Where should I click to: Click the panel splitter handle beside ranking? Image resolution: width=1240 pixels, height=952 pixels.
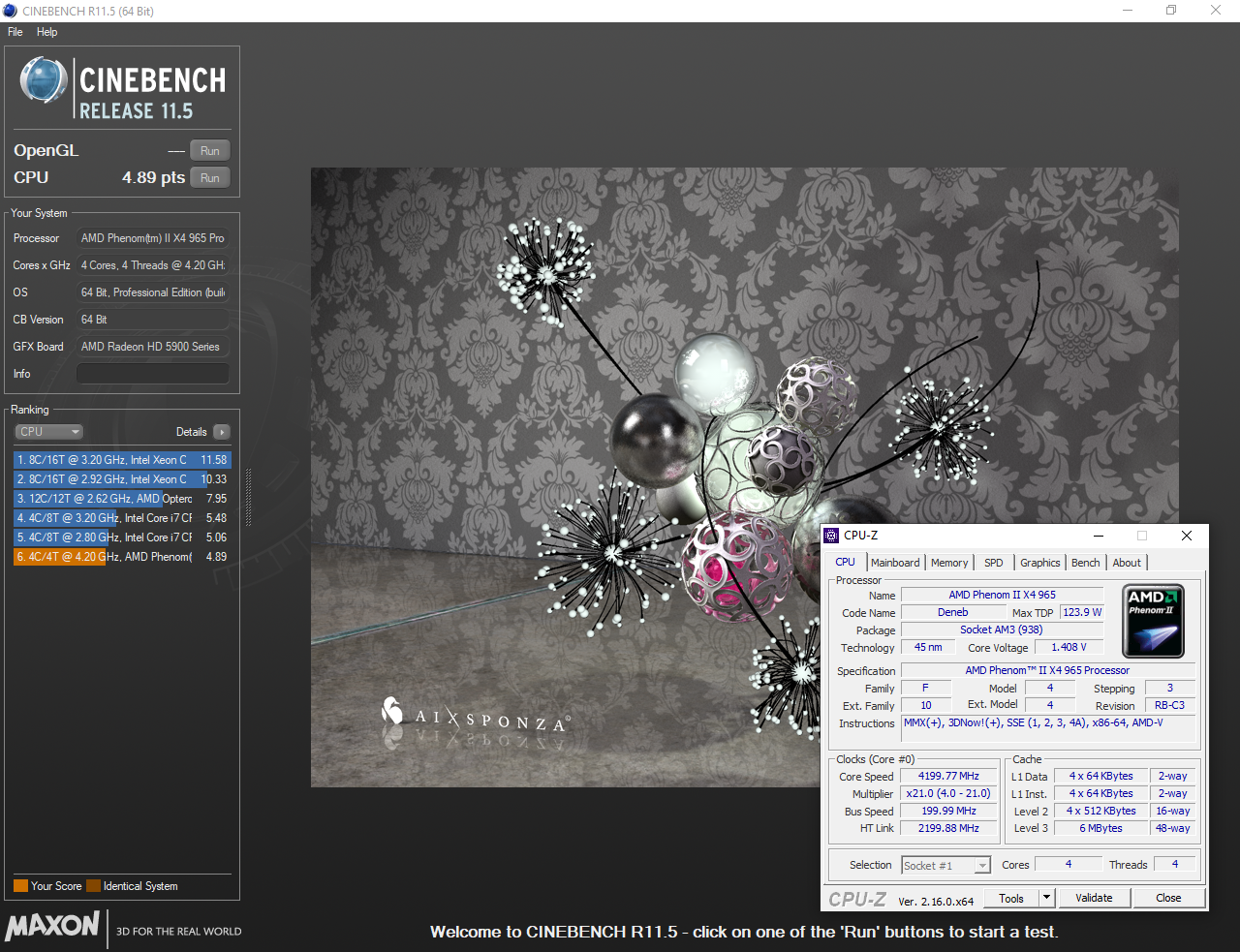tap(248, 497)
